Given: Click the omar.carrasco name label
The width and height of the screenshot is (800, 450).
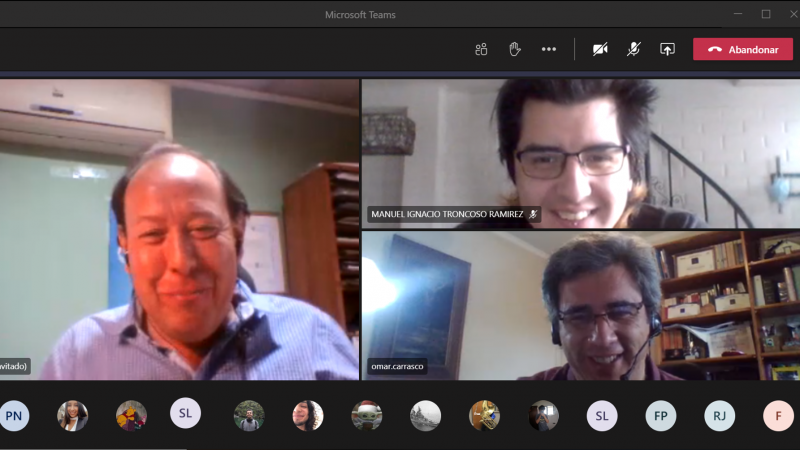Looking at the screenshot, I should 399,366.
